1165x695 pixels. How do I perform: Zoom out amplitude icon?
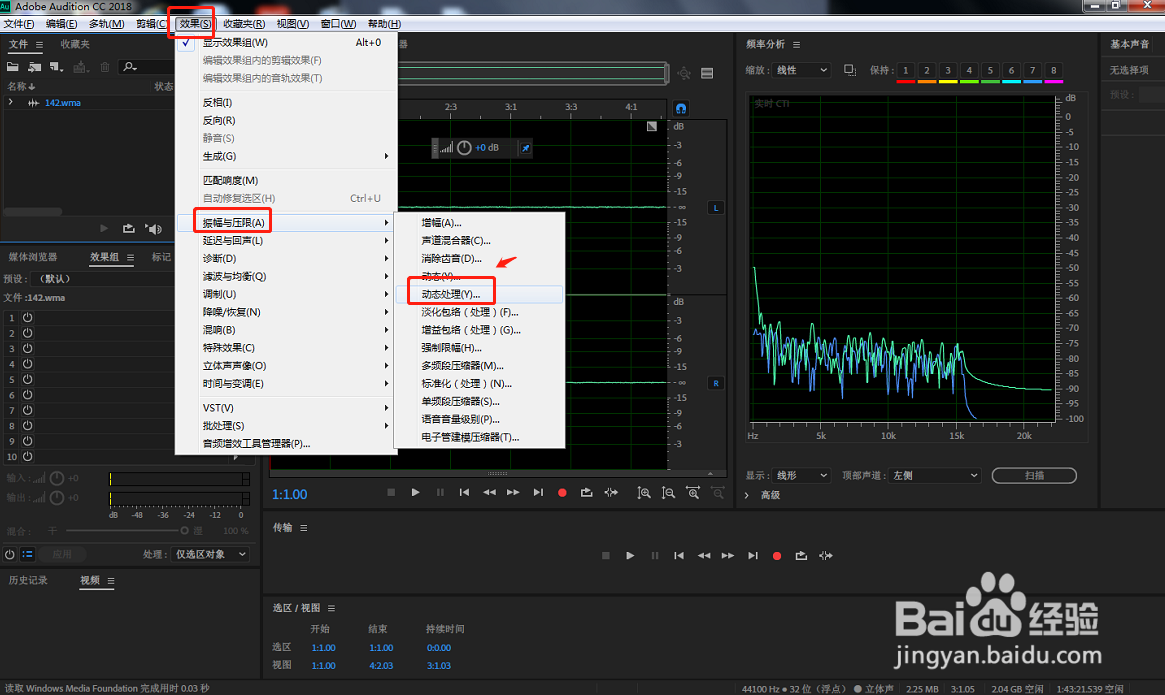[669, 493]
